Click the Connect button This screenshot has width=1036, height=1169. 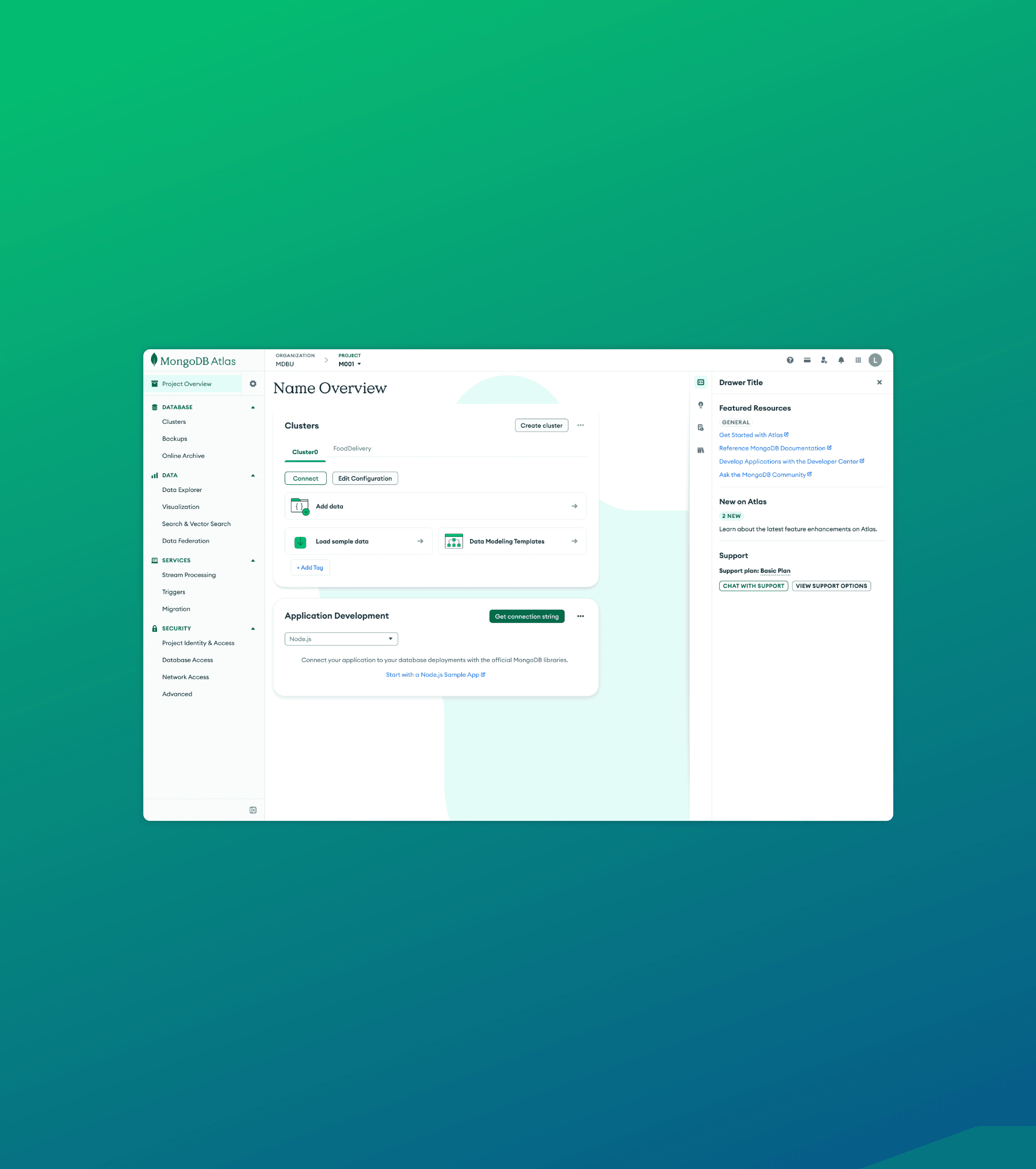pyautogui.click(x=306, y=478)
